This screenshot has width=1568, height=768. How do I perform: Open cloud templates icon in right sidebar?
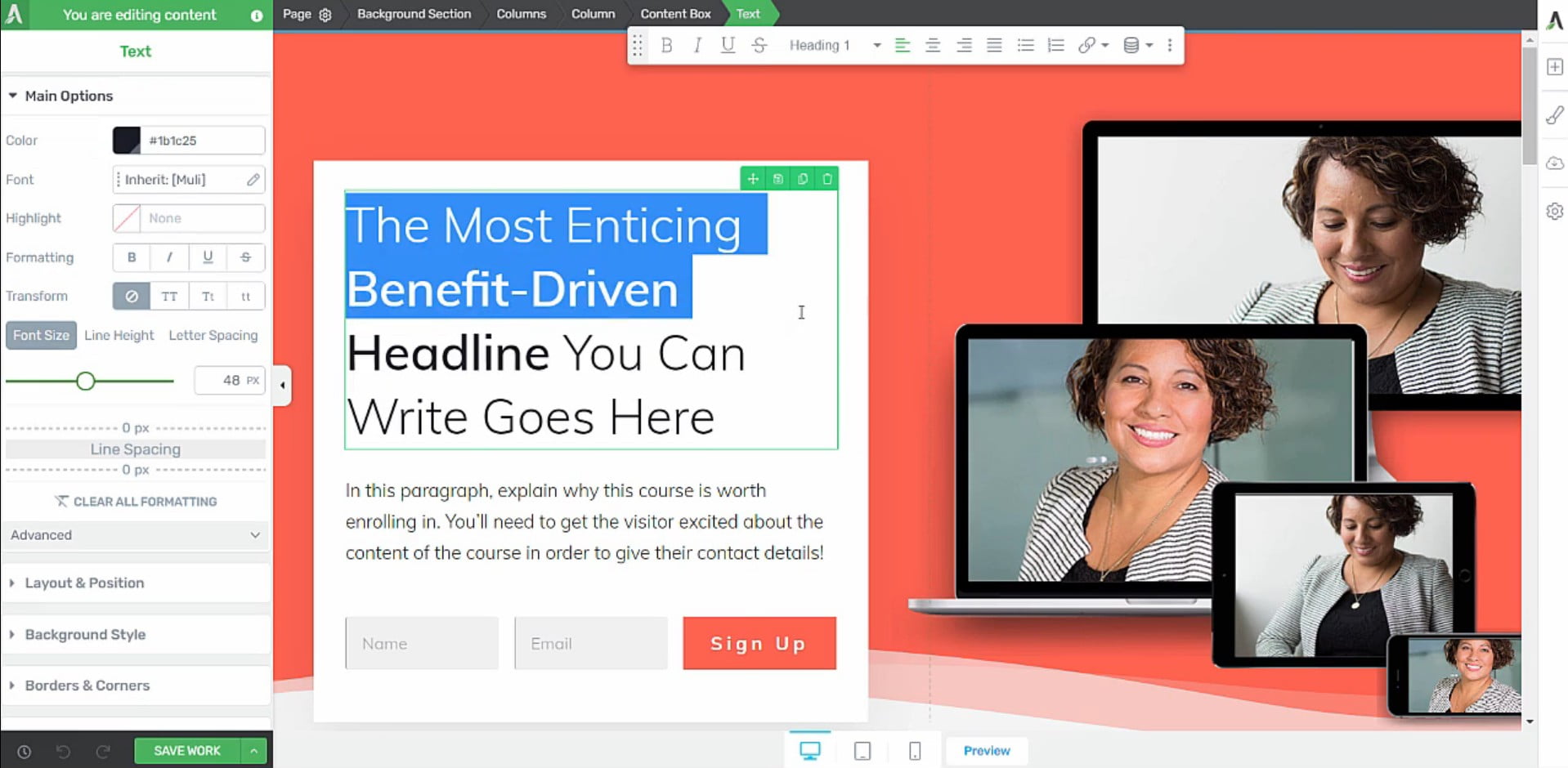(x=1555, y=163)
